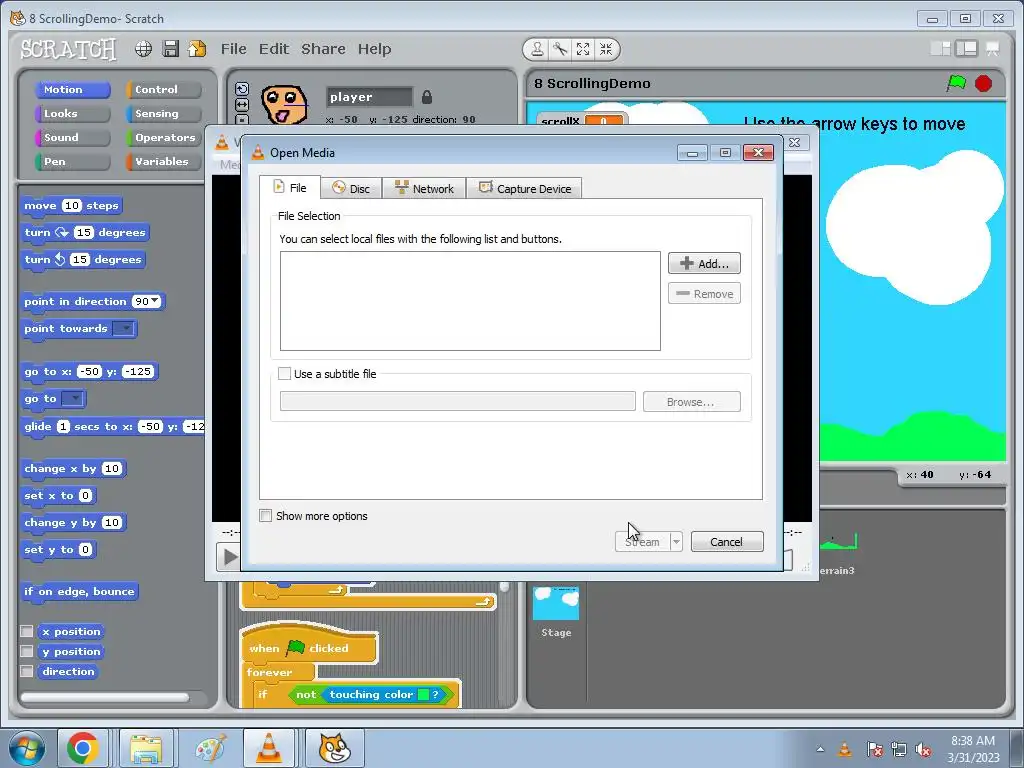Click the muted volume tray icon
This screenshot has width=1024, height=768.
pos(923,750)
